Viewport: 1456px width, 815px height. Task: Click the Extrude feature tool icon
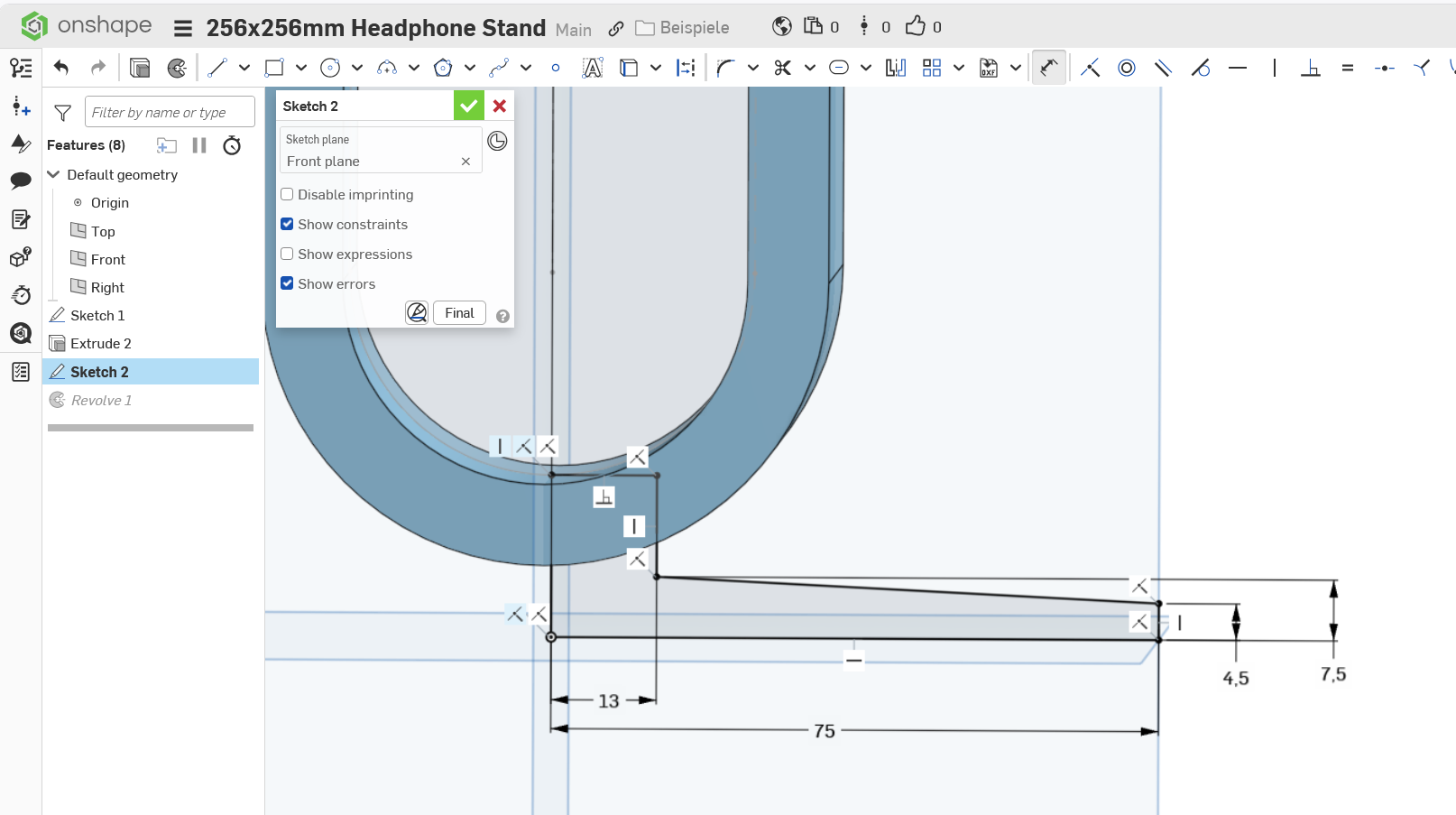140,68
